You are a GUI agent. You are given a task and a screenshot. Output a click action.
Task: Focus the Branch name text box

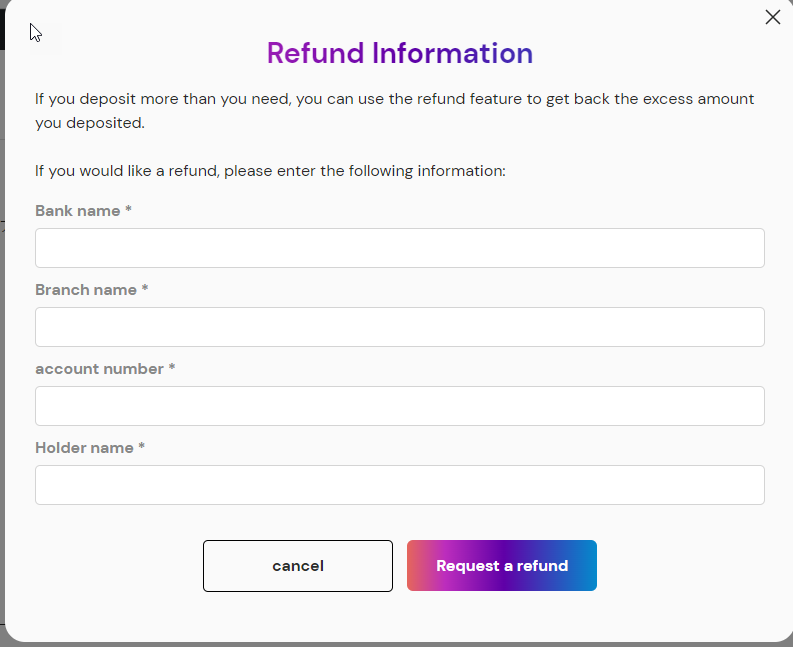399,327
